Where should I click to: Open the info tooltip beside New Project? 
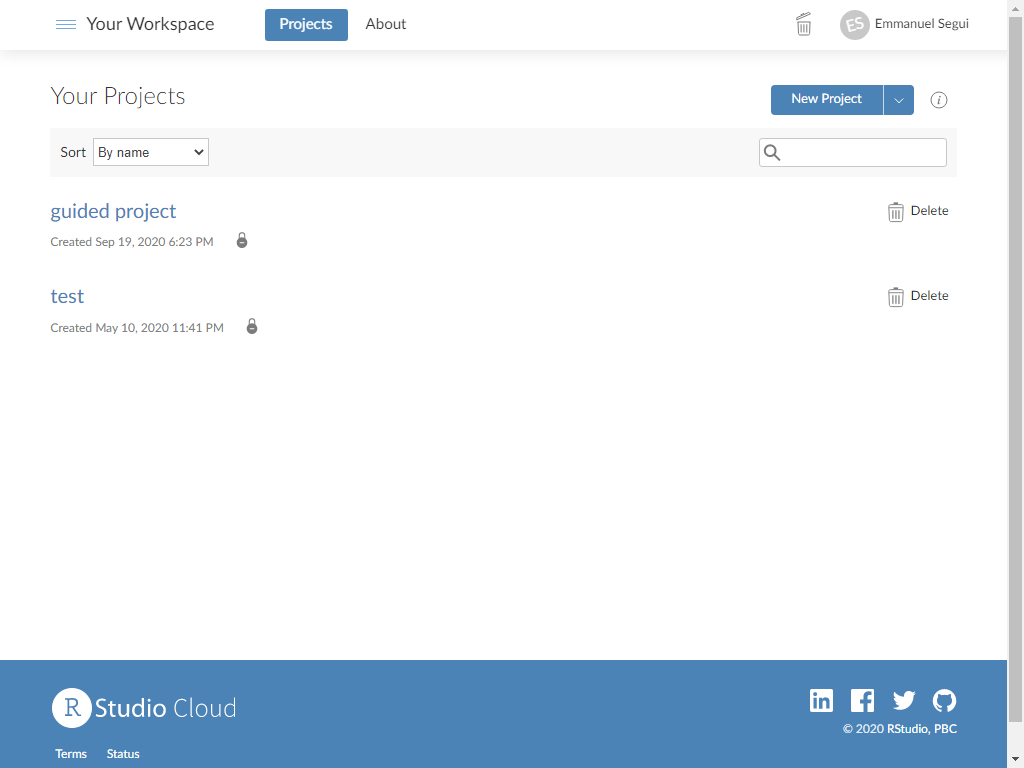point(938,99)
